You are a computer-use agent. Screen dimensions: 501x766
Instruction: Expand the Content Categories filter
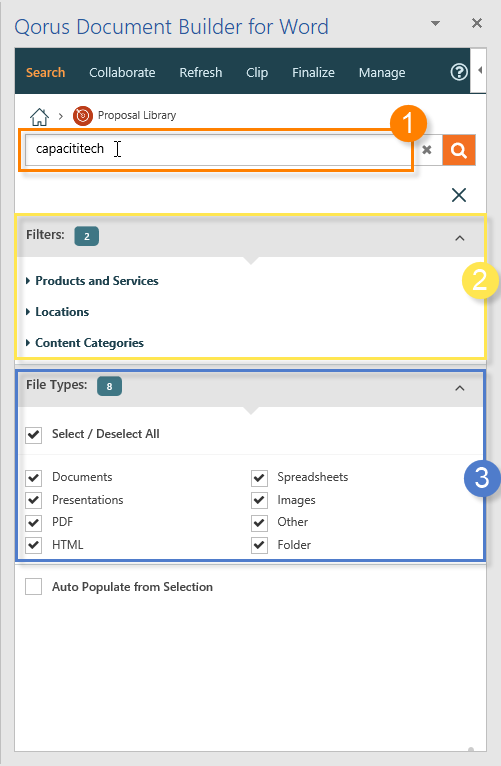click(x=85, y=343)
